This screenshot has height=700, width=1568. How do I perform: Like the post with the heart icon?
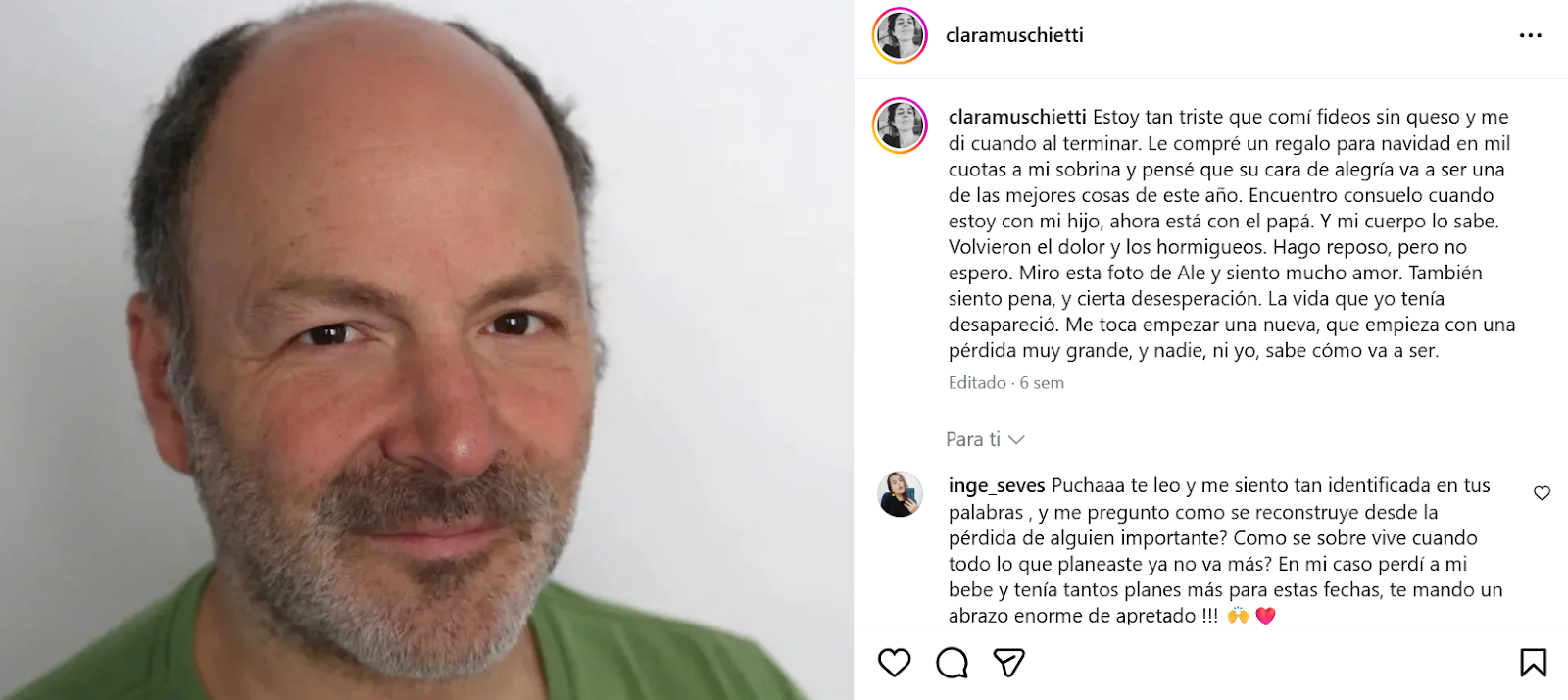click(894, 663)
